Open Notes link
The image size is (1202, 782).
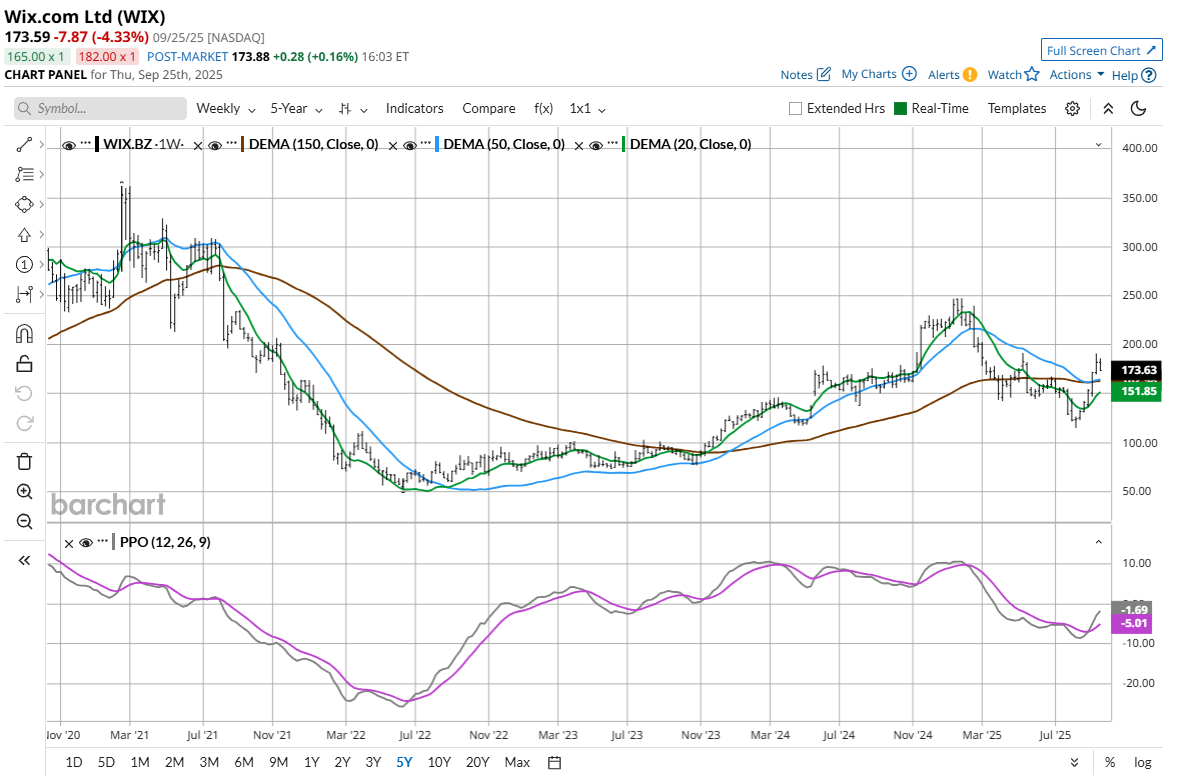click(x=806, y=74)
